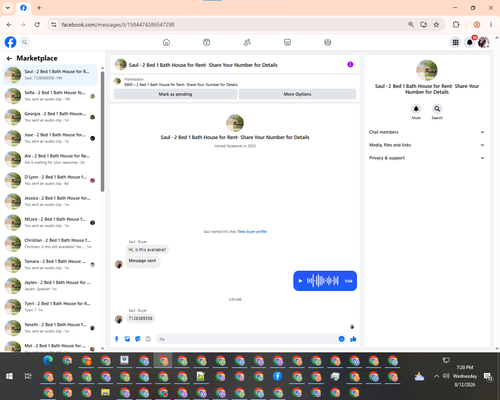The height and width of the screenshot is (400, 500).
Task: Expand Chat members section
Action: pyautogui.click(x=427, y=132)
